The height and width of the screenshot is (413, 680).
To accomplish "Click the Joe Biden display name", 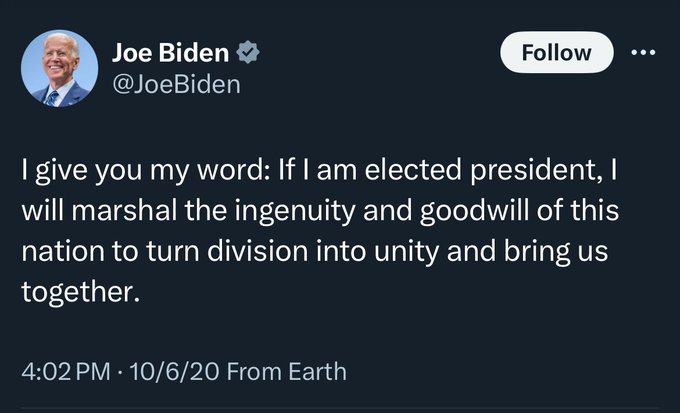I will [x=170, y=53].
